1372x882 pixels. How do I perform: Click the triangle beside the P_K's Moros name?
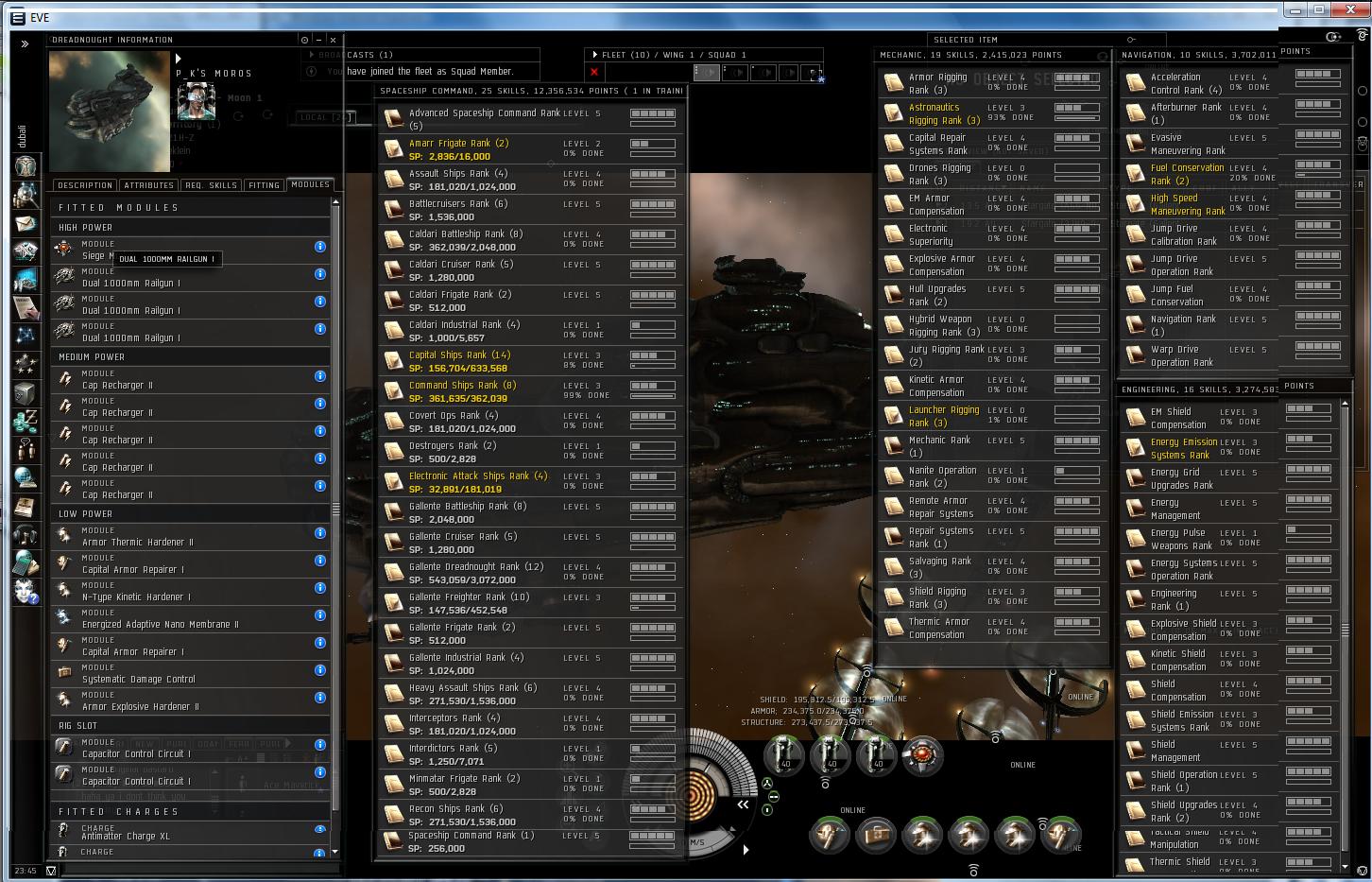[179, 59]
